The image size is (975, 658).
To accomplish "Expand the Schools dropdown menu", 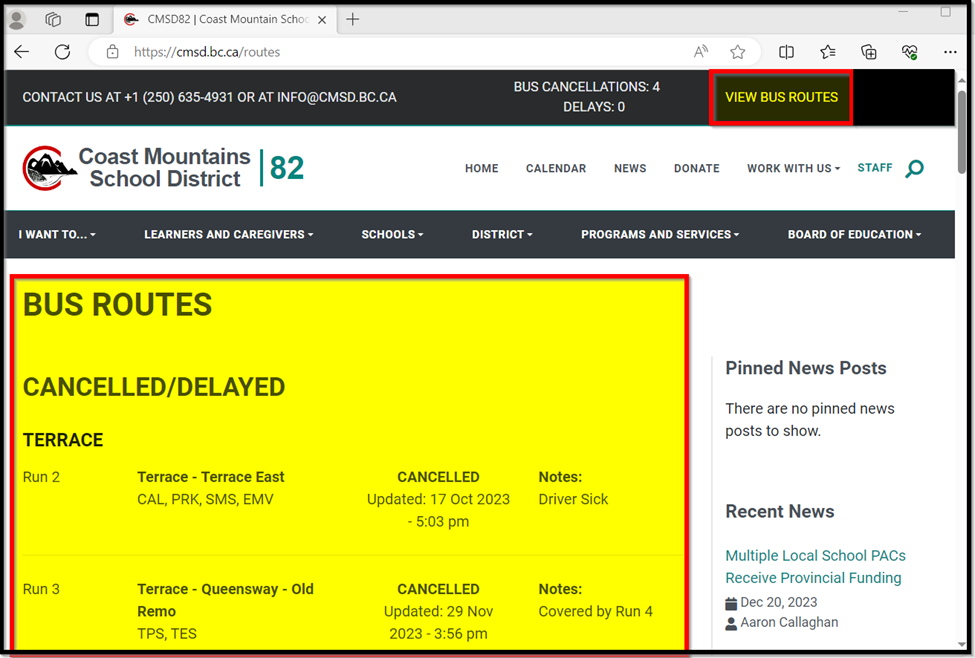I will tap(392, 235).
